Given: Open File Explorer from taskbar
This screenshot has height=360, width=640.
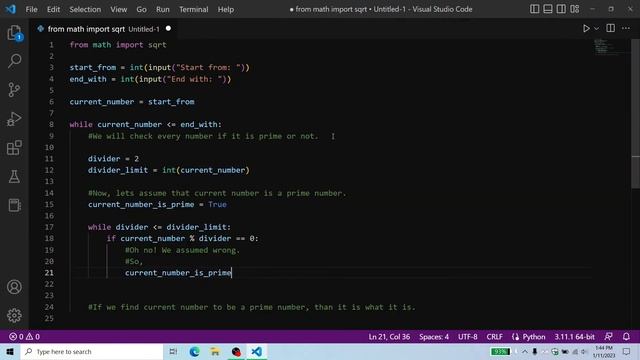Looking at the screenshot, I should 215,351.
